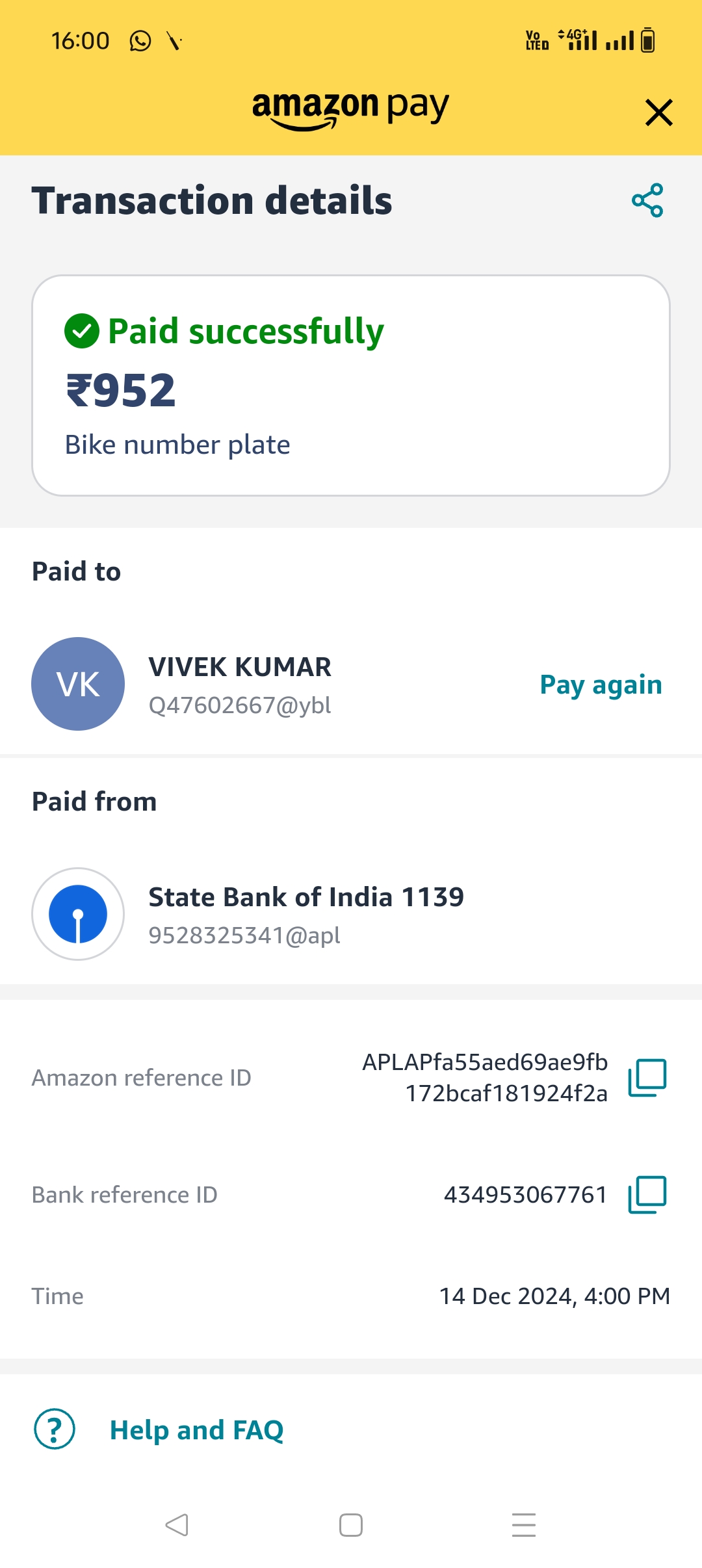Tap the State Bank of India 1139 account
Viewport: 702px width, 1568px height.
[x=306, y=897]
